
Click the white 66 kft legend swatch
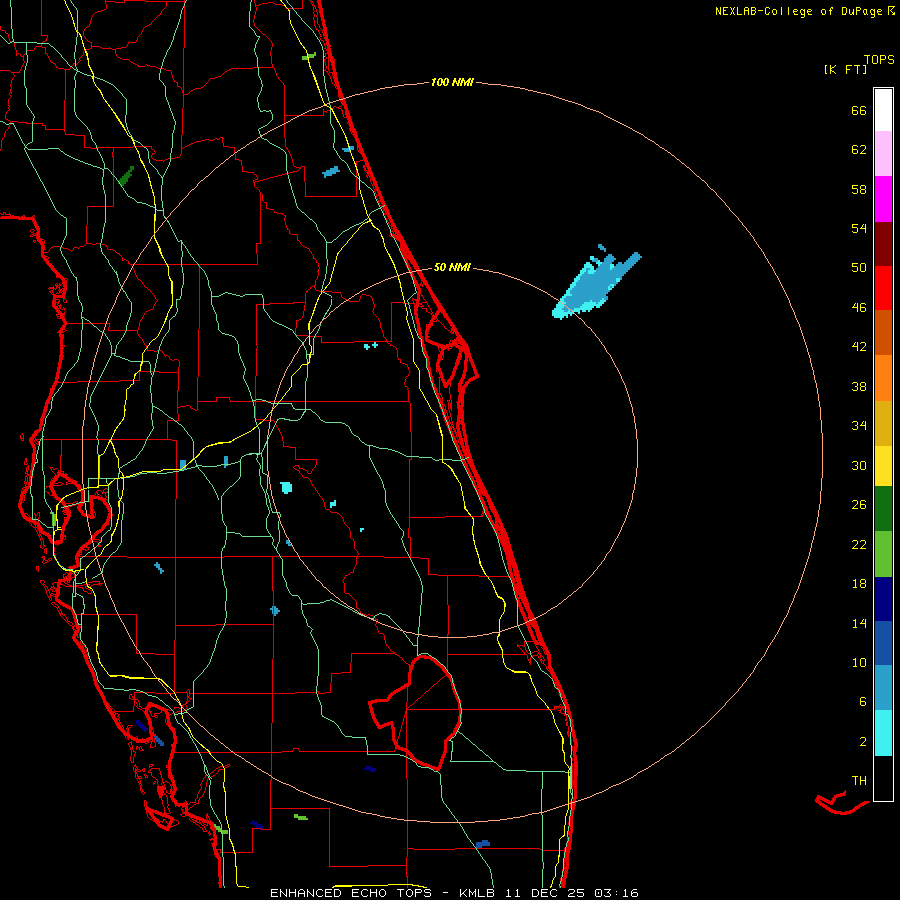(x=883, y=110)
